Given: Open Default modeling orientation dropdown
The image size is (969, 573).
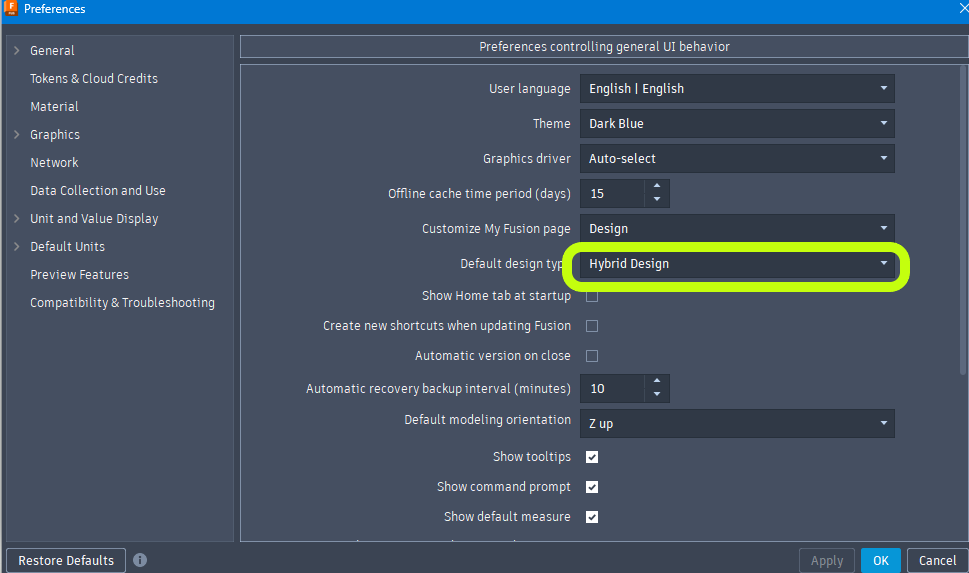Looking at the screenshot, I should [x=737, y=423].
